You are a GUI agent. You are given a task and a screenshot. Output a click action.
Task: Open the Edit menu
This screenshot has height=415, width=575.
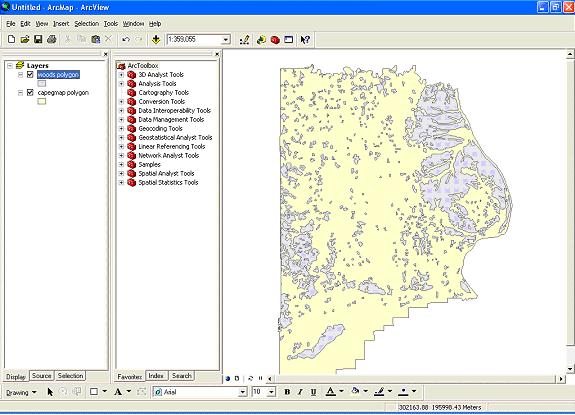pos(25,23)
